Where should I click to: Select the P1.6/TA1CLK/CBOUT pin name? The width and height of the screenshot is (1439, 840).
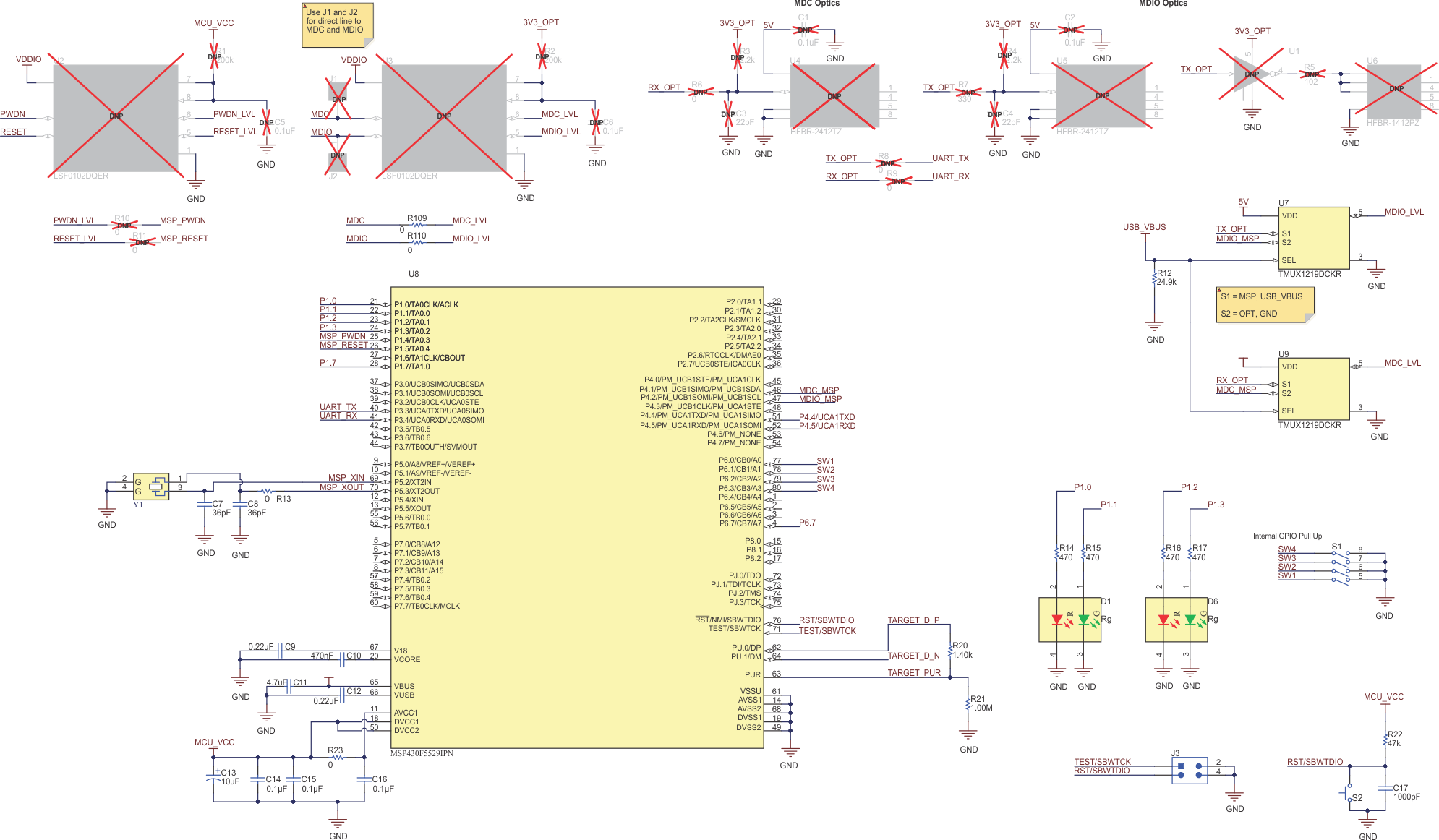pyautogui.click(x=430, y=358)
